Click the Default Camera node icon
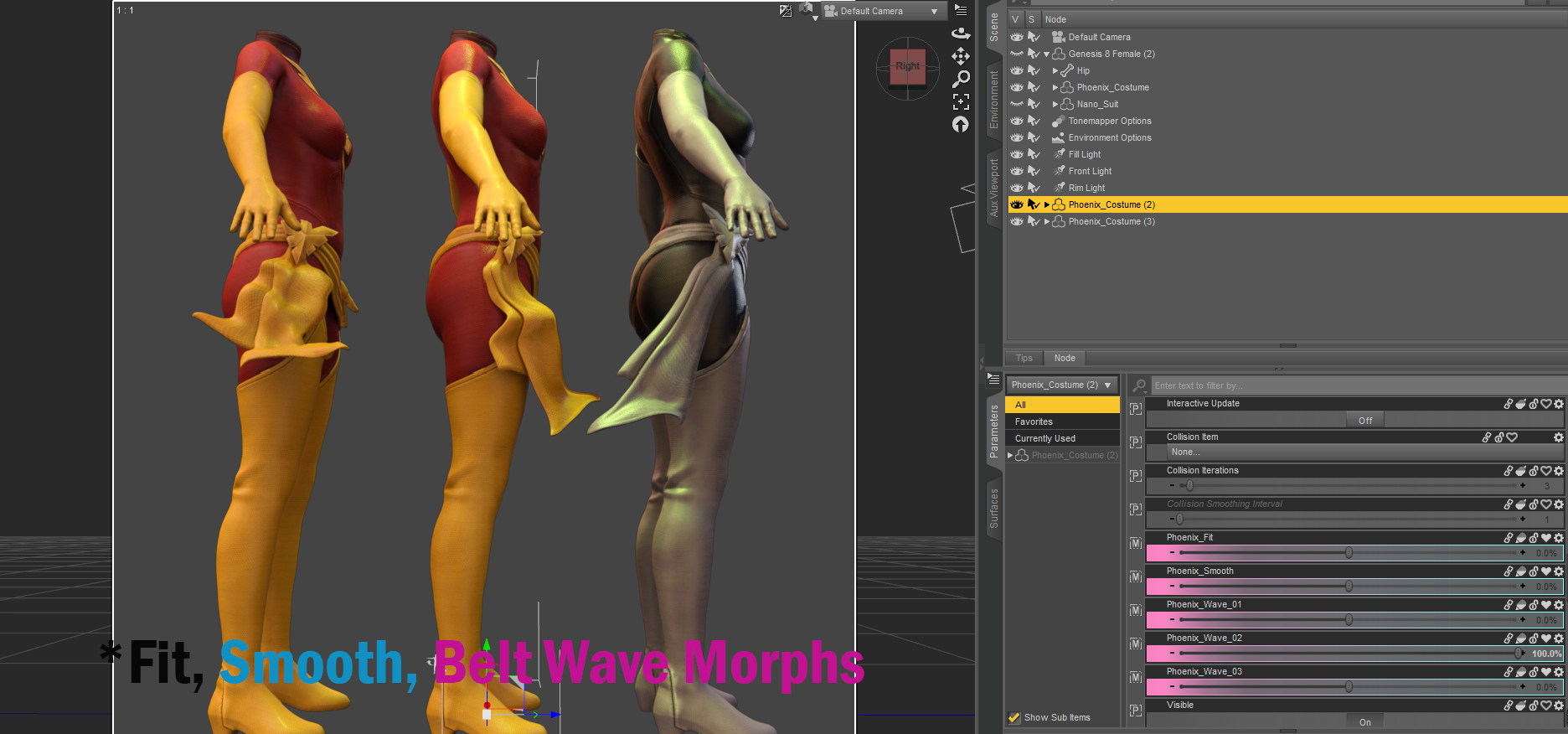The width and height of the screenshot is (1568, 734). pyautogui.click(x=1059, y=37)
